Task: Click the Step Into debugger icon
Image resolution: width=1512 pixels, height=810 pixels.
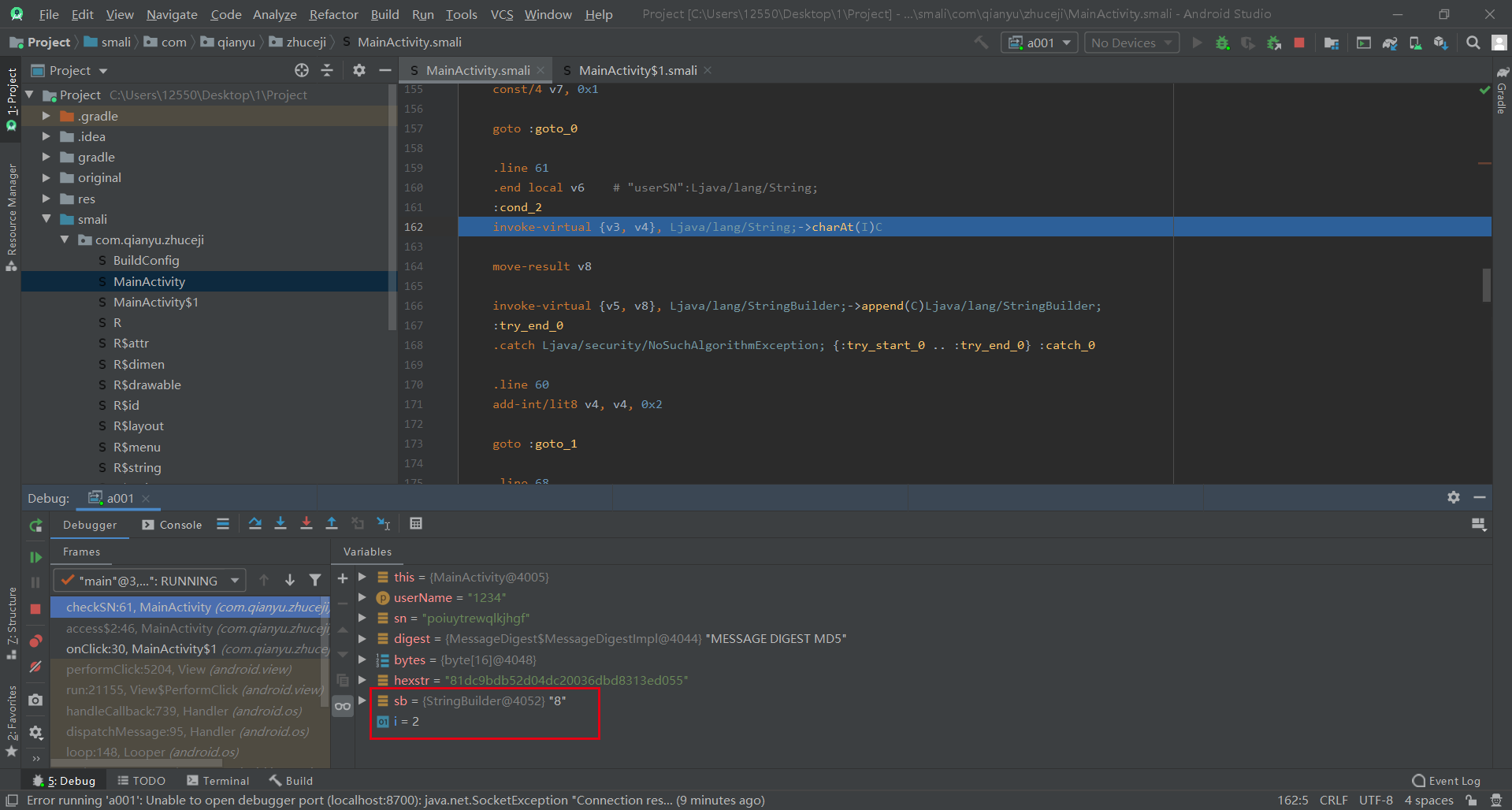Action: click(280, 524)
